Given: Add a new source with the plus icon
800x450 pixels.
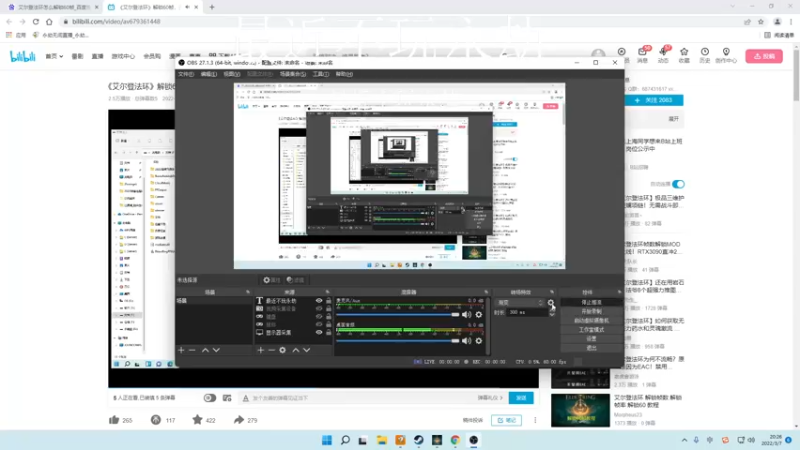Looking at the screenshot, I should pos(261,350).
